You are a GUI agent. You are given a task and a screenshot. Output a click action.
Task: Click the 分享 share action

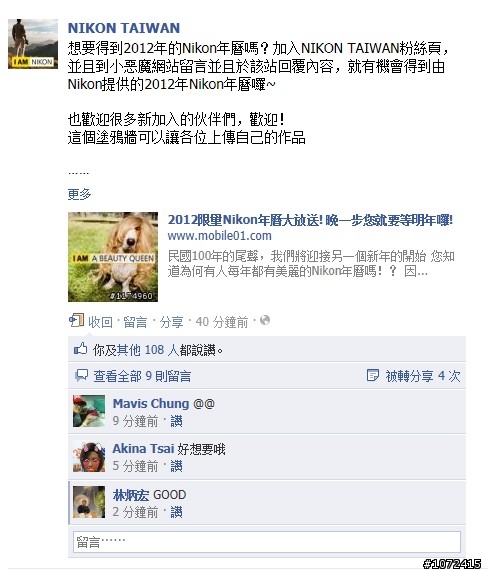click(171, 322)
